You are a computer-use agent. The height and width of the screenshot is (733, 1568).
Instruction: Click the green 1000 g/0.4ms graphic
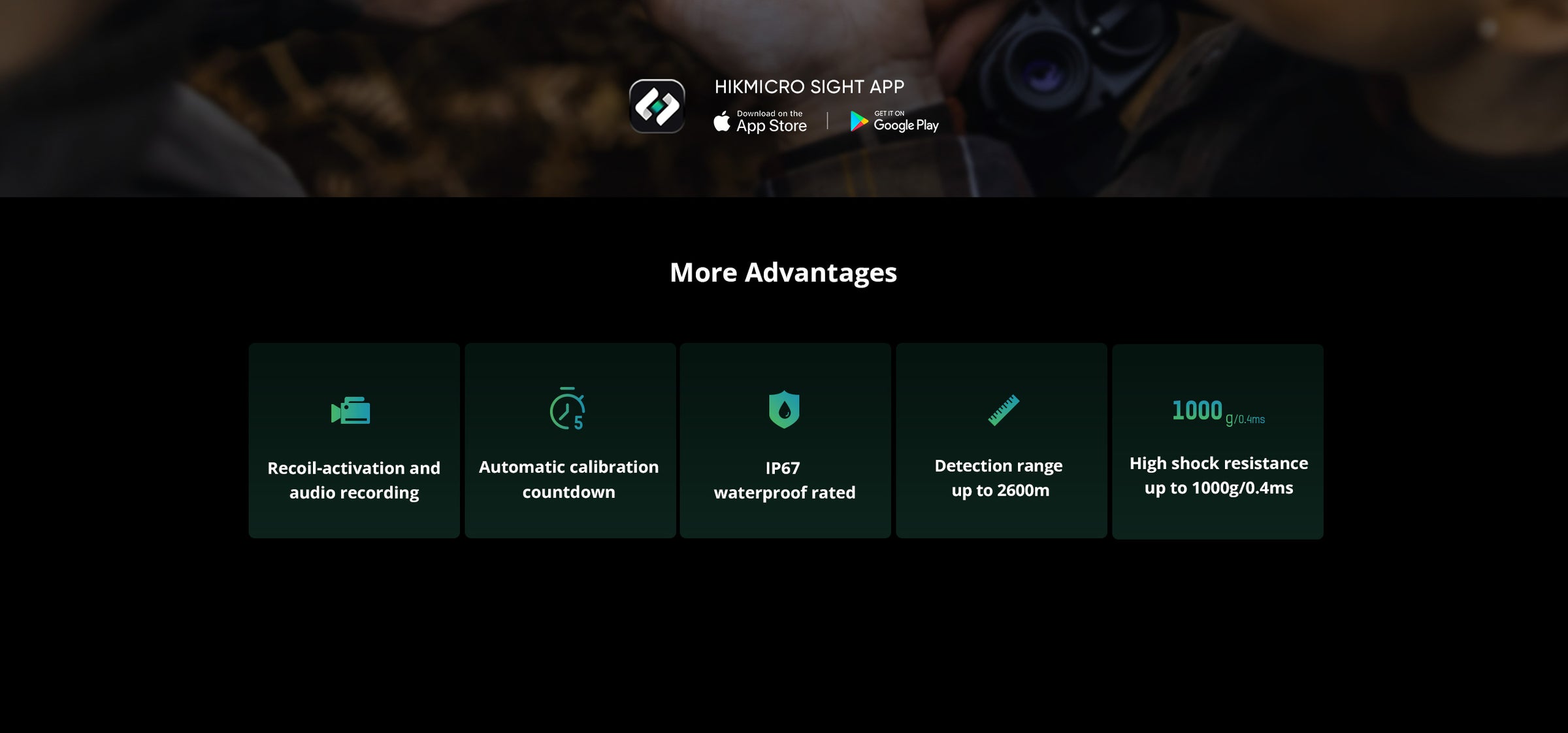click(x=1218, y=412)
